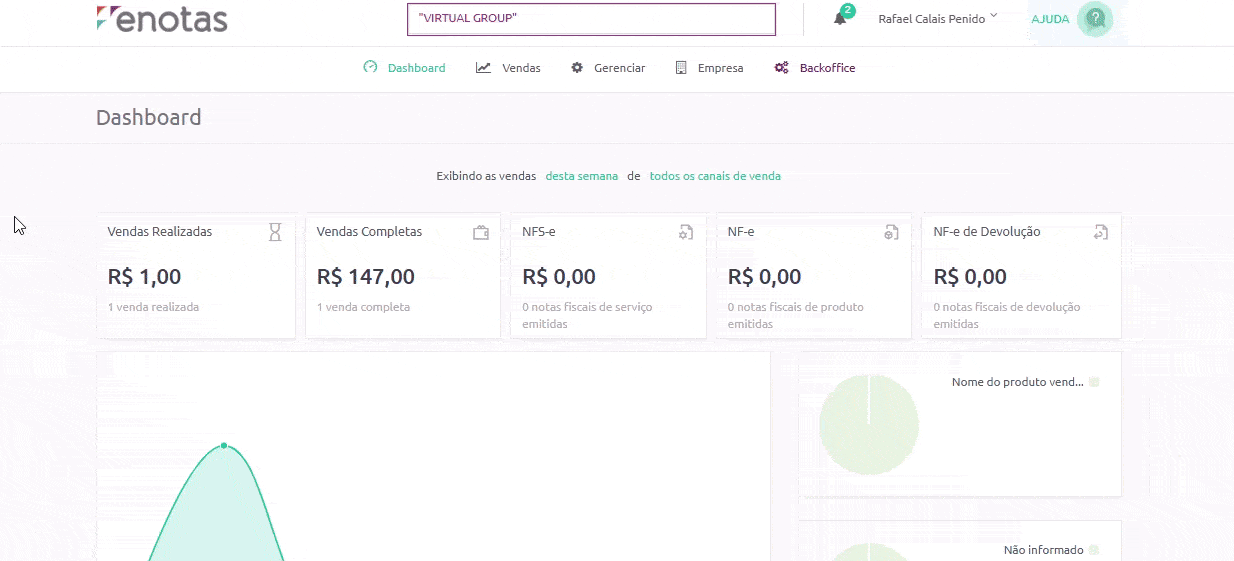Expand the Rafael Calais Penido user menu

(x=937, y=19)
